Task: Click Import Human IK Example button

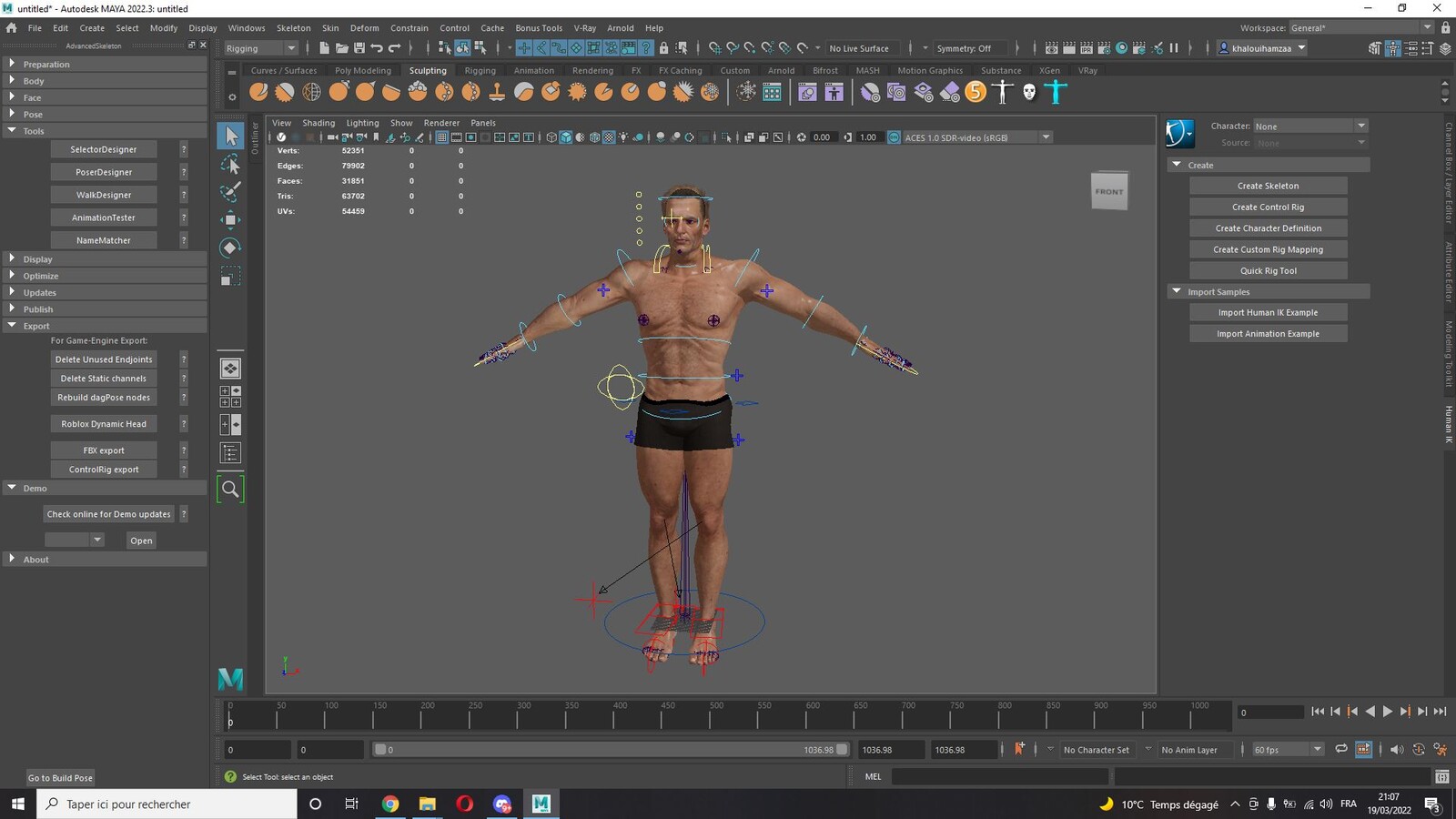Action: click(1268, 312)
